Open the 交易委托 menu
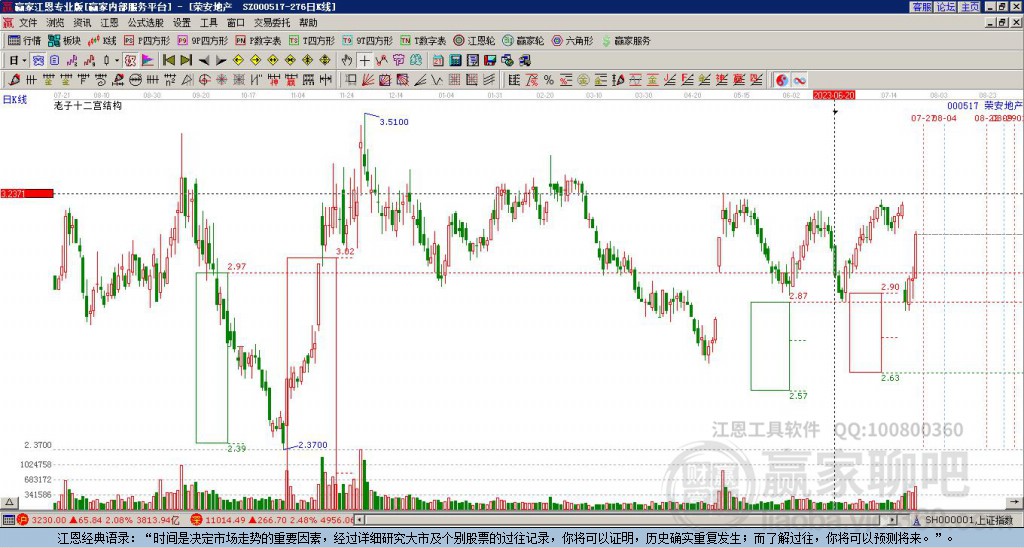The image size is (1024, 548). tap(272, 23)
